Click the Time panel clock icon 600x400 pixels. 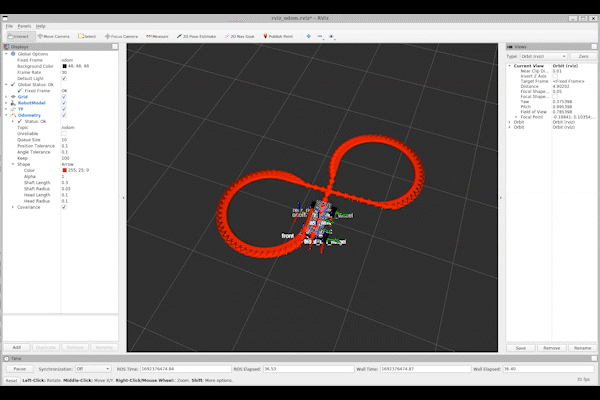(7, 359)
